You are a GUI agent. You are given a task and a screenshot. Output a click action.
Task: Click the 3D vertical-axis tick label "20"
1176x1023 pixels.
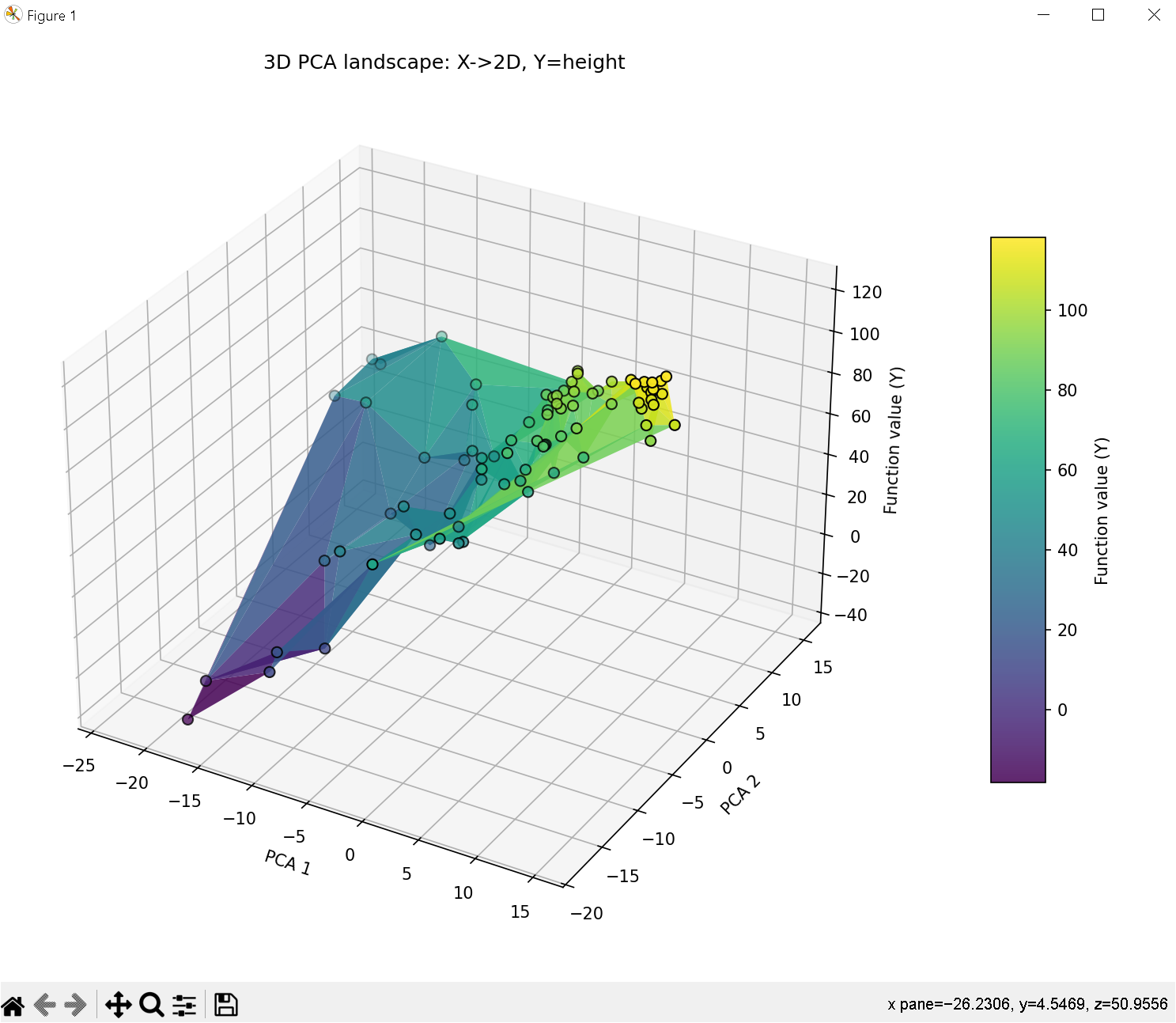coord(857,497)
